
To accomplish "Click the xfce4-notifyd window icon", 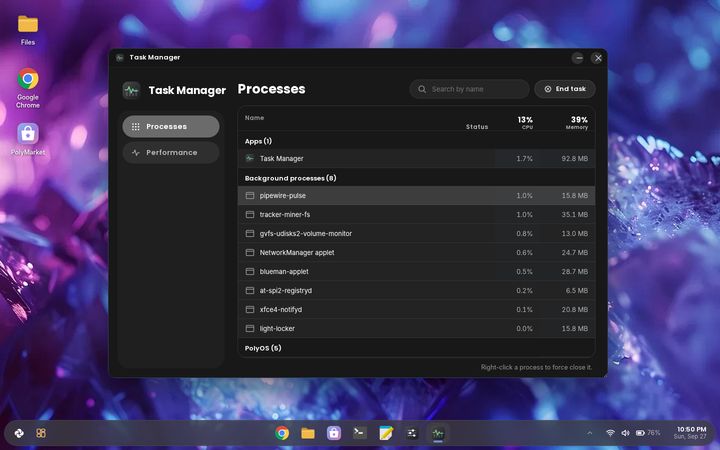I will coord(250,309).
